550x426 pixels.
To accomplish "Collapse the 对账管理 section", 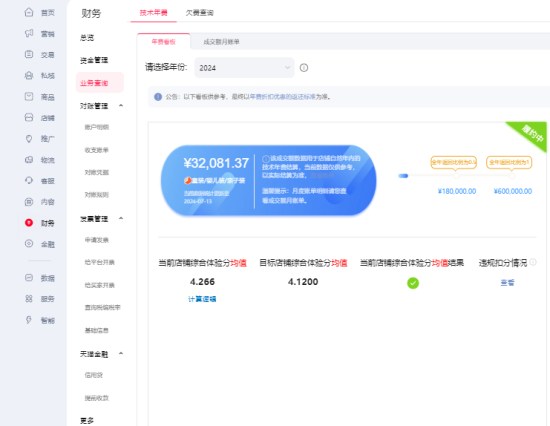I will pos(121,105).
